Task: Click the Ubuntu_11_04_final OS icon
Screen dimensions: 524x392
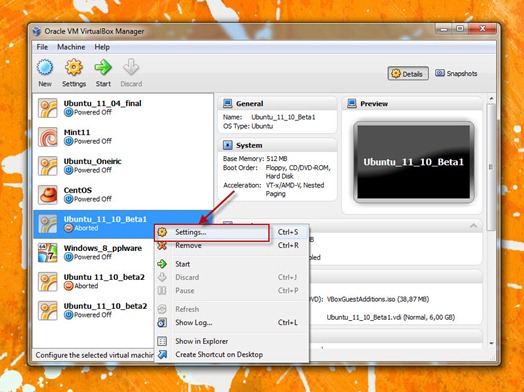Action: pyautogui.click(x=47, y=108)
